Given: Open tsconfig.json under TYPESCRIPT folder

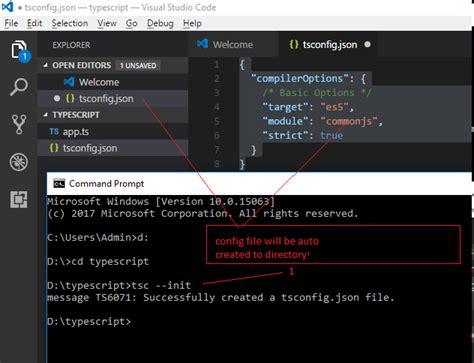Looking at the screenshot, I should point(113,148).
